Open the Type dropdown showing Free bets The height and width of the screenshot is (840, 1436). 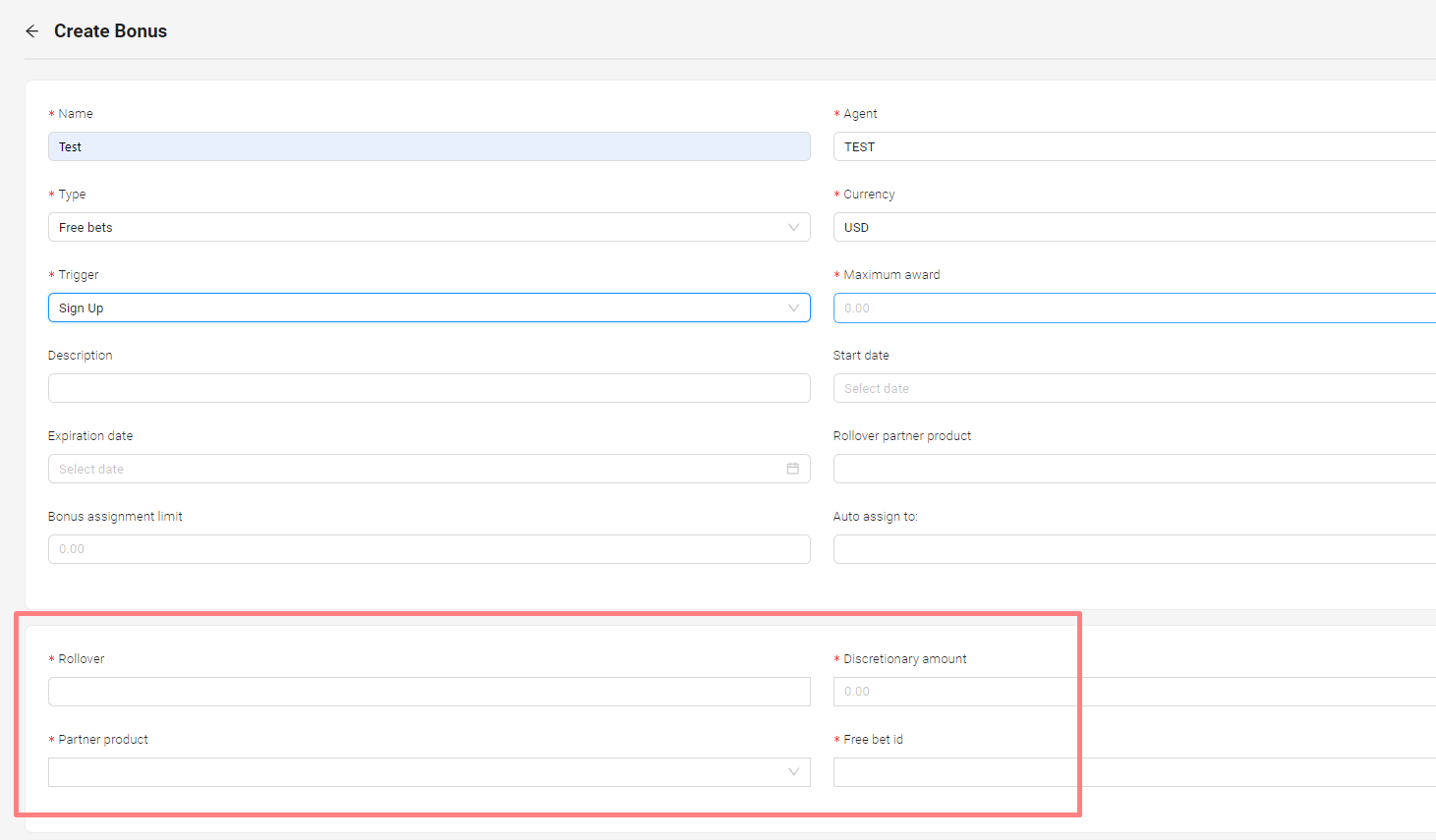[430, 227]
